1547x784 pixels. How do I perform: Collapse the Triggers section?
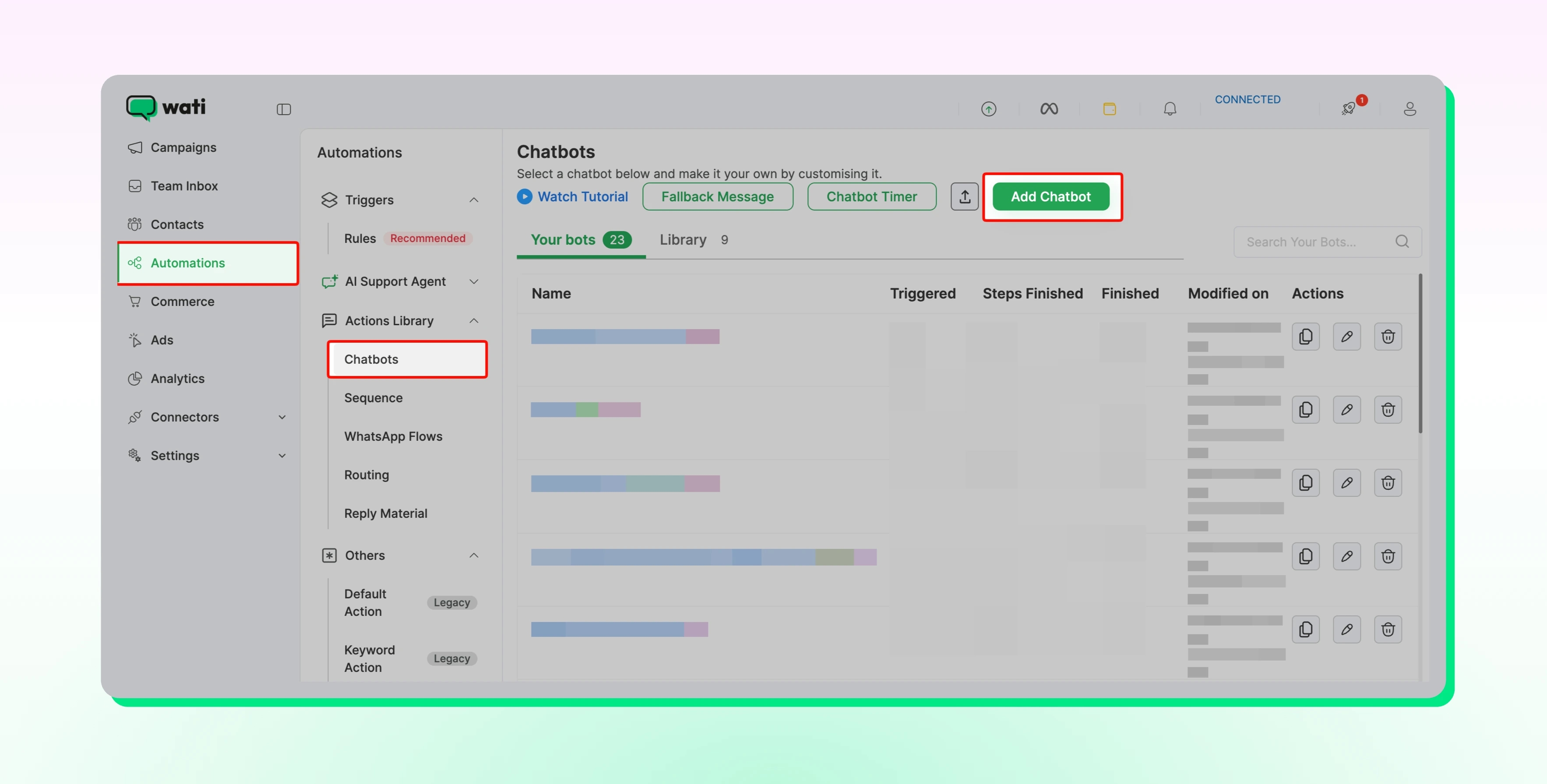coord(474,200)
